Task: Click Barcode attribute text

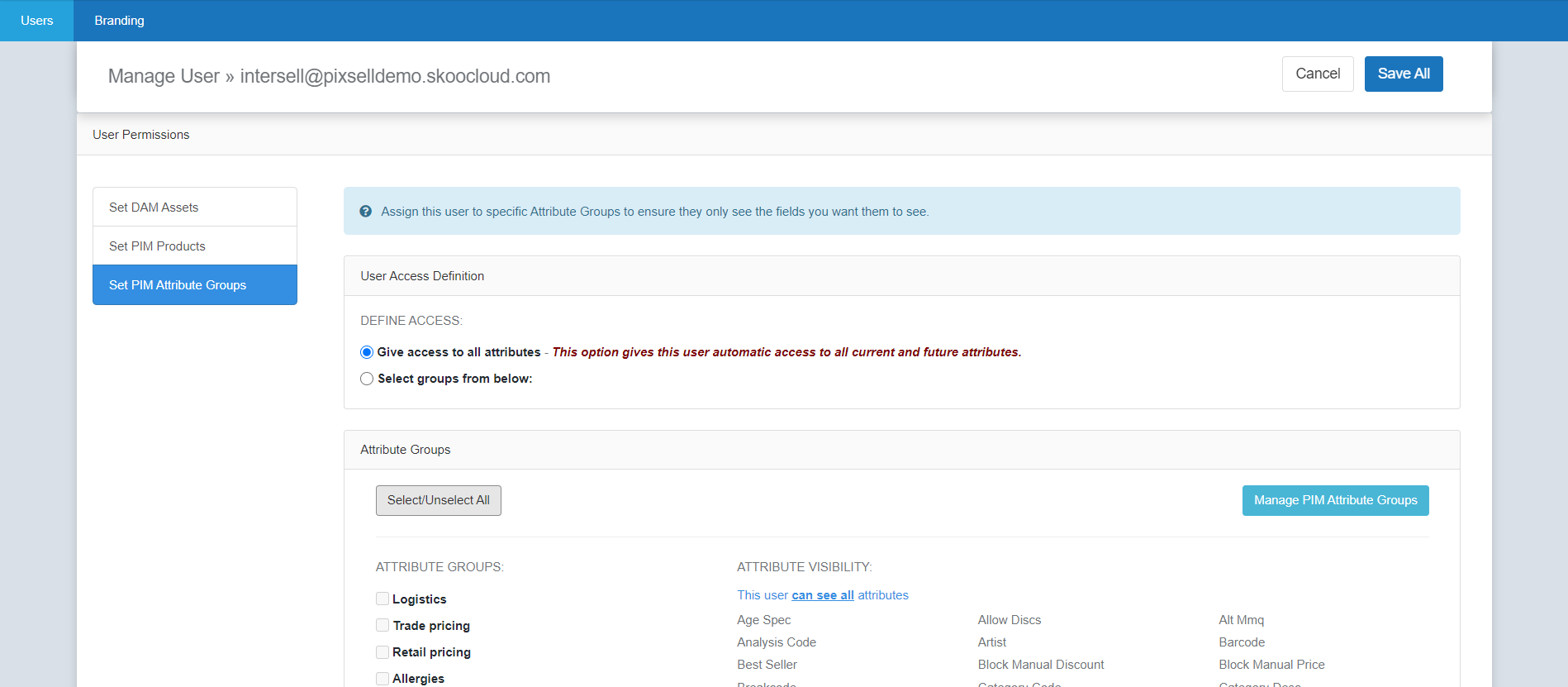Action: click(x=1242, y=642)
